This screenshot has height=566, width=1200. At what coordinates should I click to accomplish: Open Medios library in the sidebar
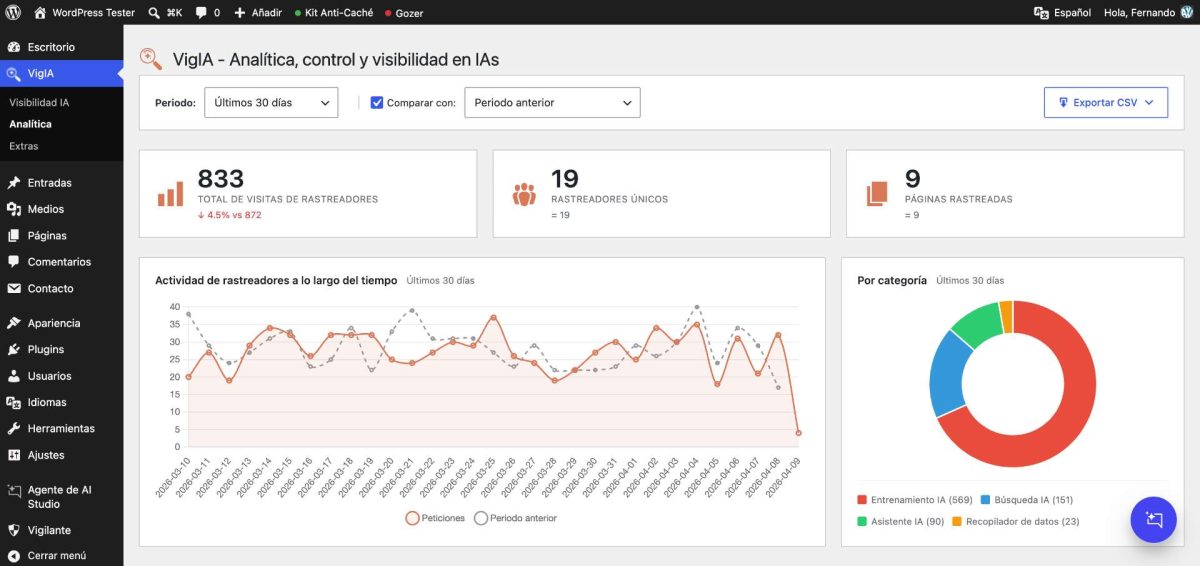click(x=61, y=209)
